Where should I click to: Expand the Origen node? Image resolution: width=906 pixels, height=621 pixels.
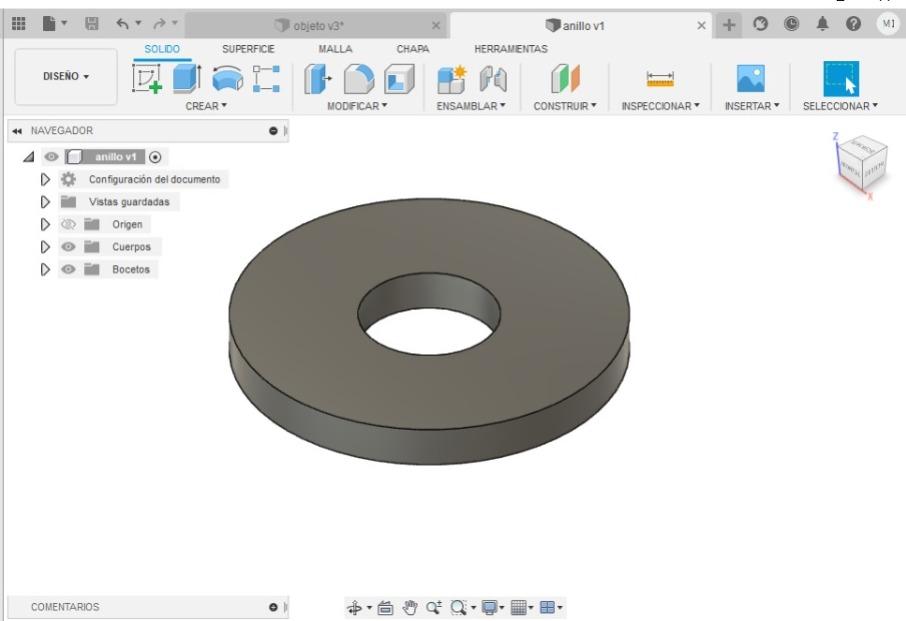(45, 224)
